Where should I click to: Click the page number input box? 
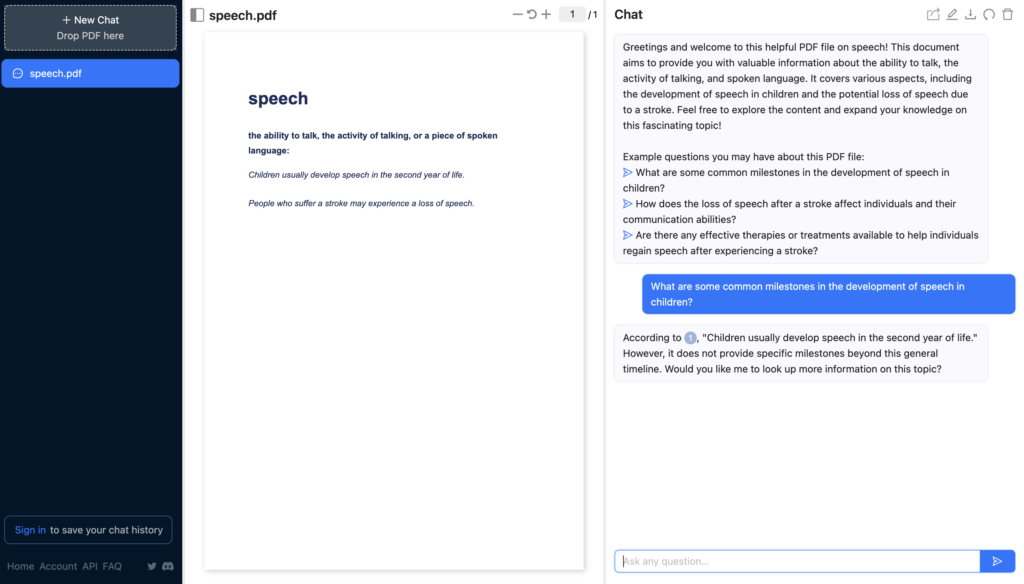(573, 15)
